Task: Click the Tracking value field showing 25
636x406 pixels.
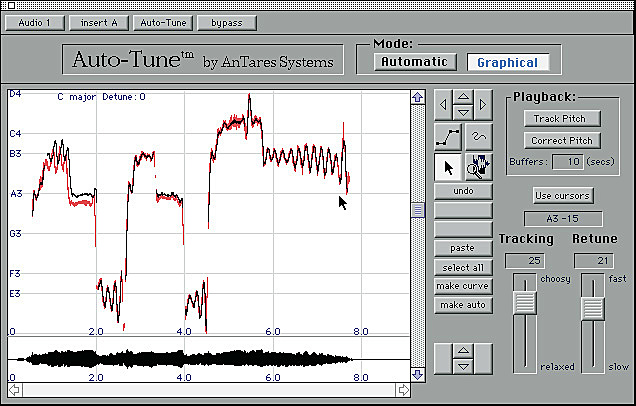Action: pyautogui.click(x=525, y=260)
